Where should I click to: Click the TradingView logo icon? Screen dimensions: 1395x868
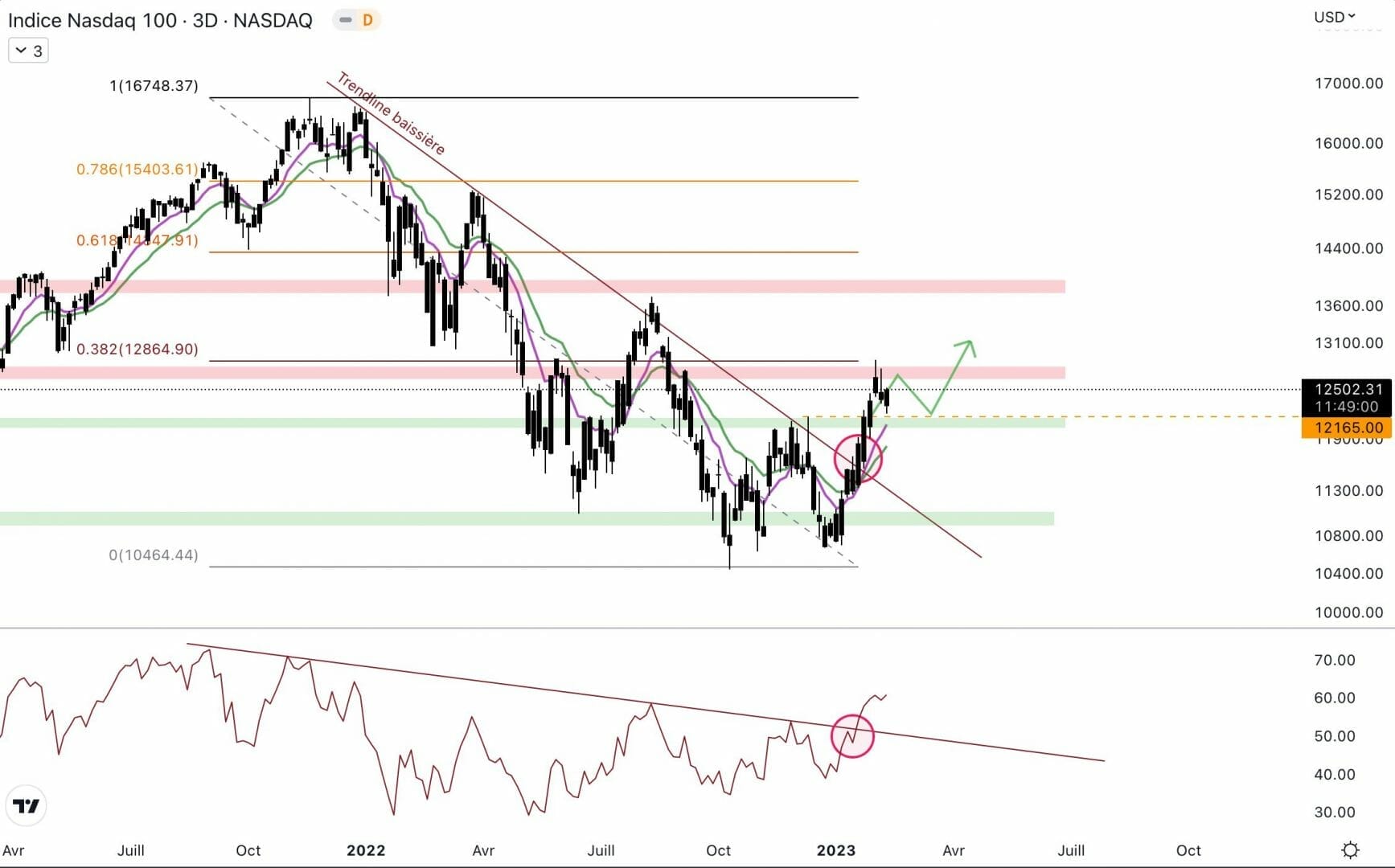pos(26,806)
